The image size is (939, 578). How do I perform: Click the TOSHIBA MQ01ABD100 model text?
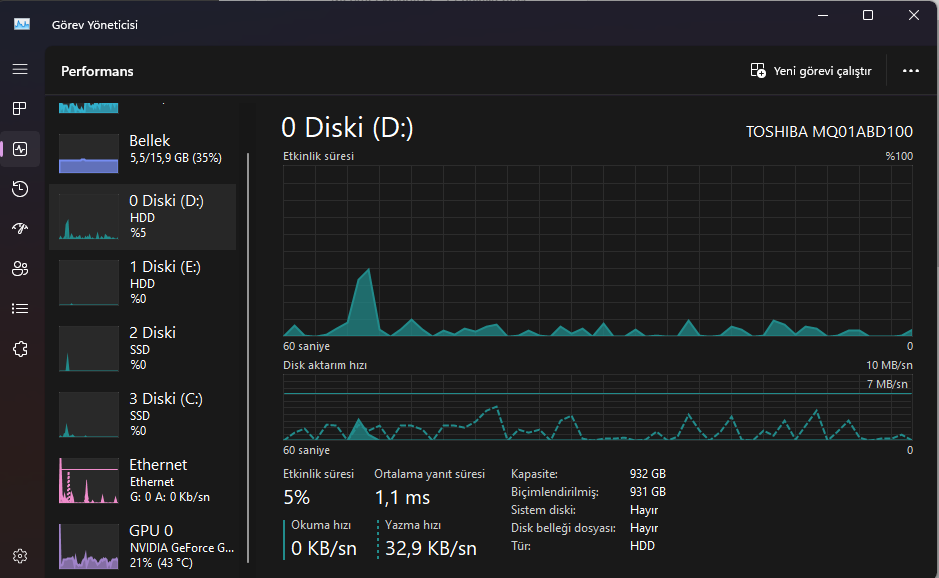[x=829, y=132]
